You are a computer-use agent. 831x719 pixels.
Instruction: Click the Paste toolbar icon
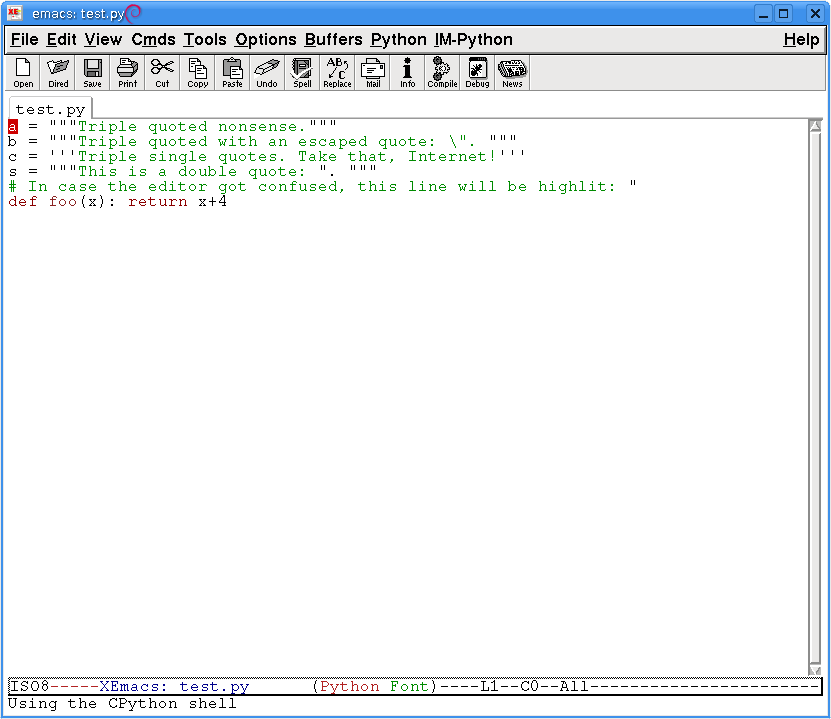pos(233,73)
